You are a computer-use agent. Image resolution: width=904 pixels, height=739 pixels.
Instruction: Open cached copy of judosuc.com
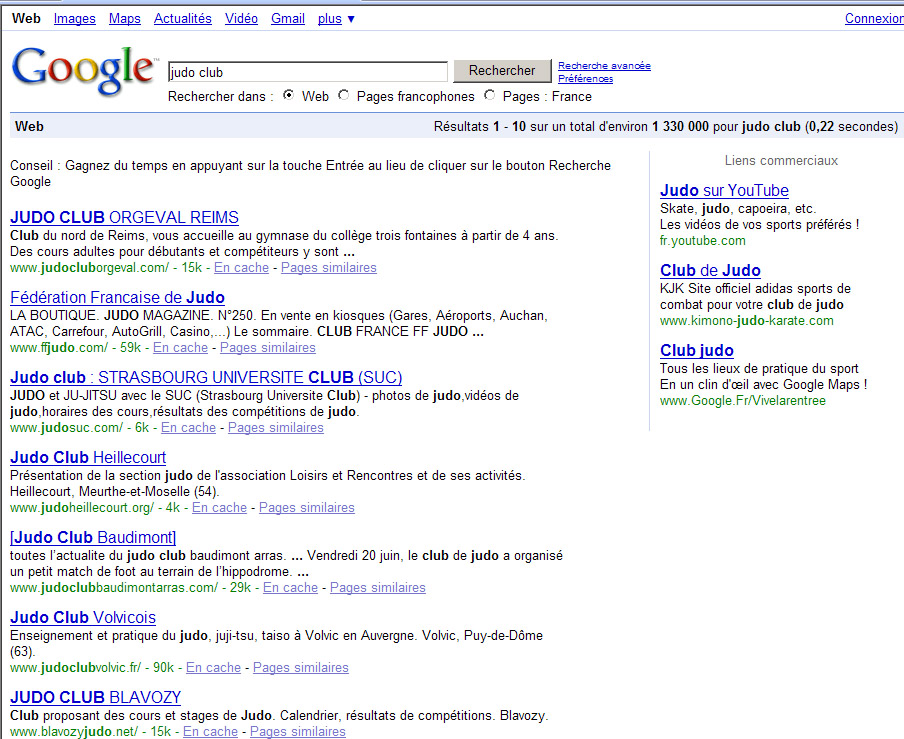click(189, 428)
